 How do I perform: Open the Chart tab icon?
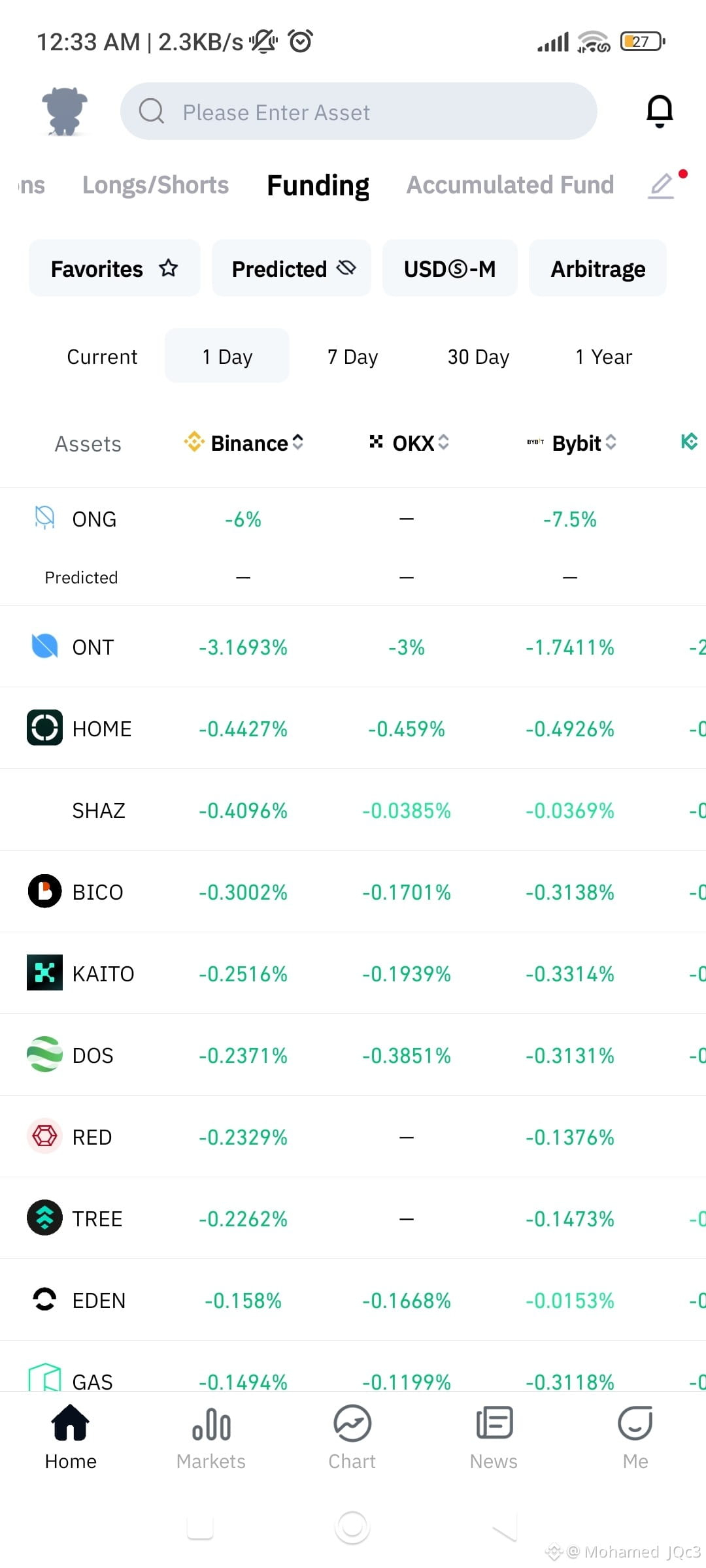click(x=352, y=1424)
